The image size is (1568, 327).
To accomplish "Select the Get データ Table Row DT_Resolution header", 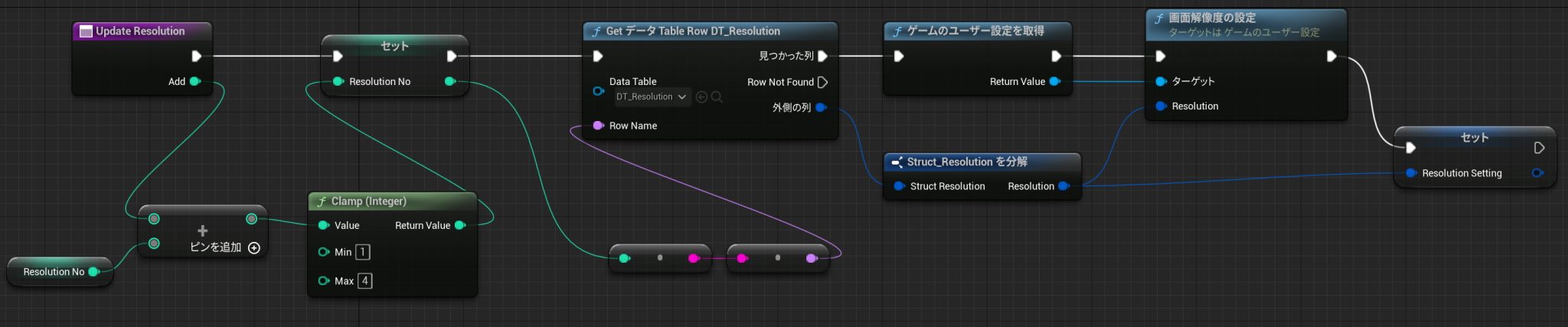I will tap(692, 31).
